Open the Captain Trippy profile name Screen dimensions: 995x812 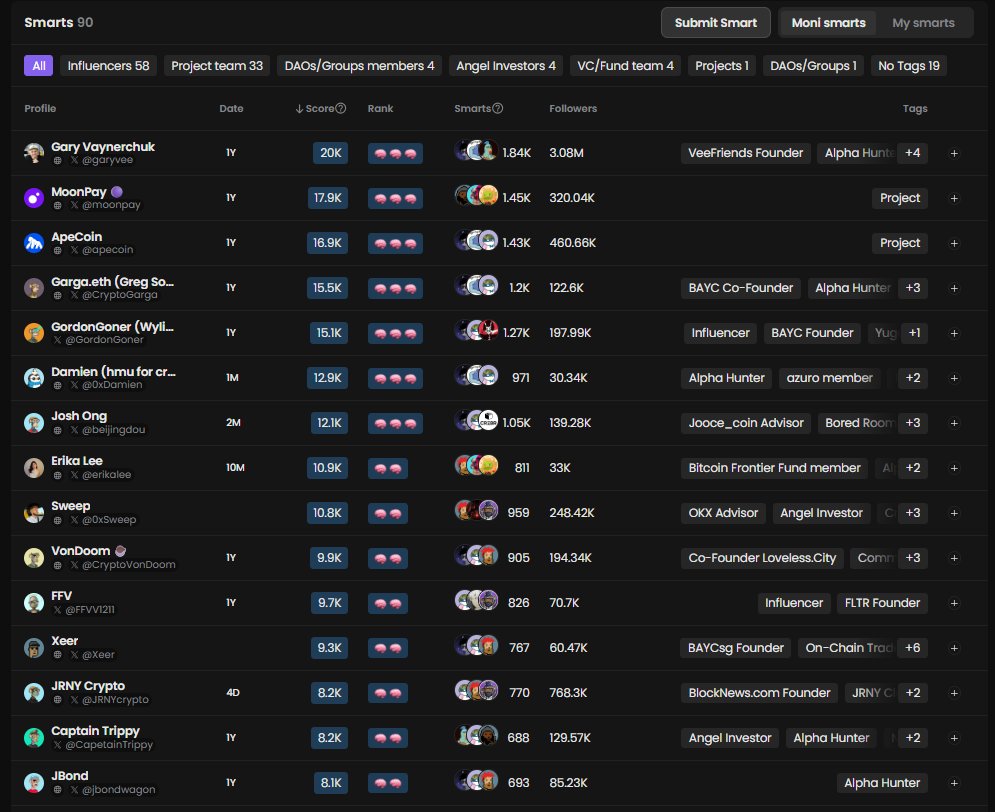(x=95, y=731)
